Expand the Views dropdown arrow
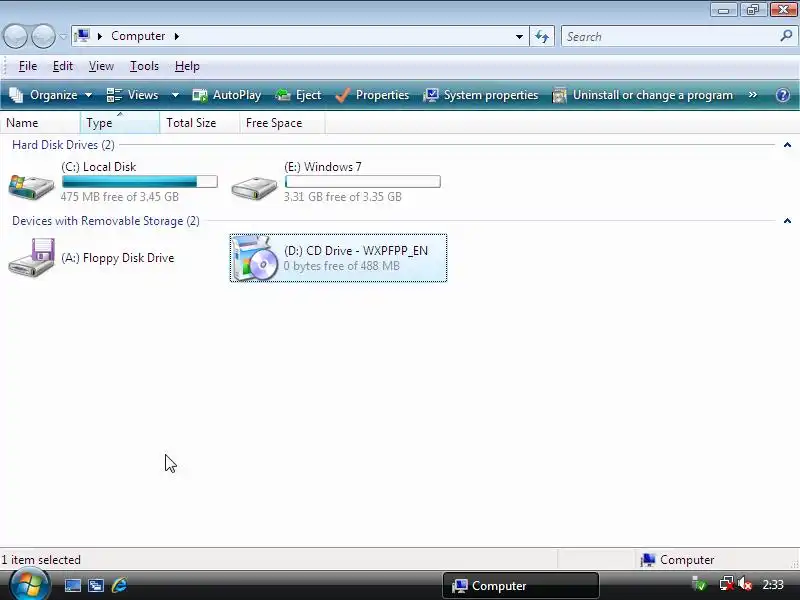 [x=175, y=95]
